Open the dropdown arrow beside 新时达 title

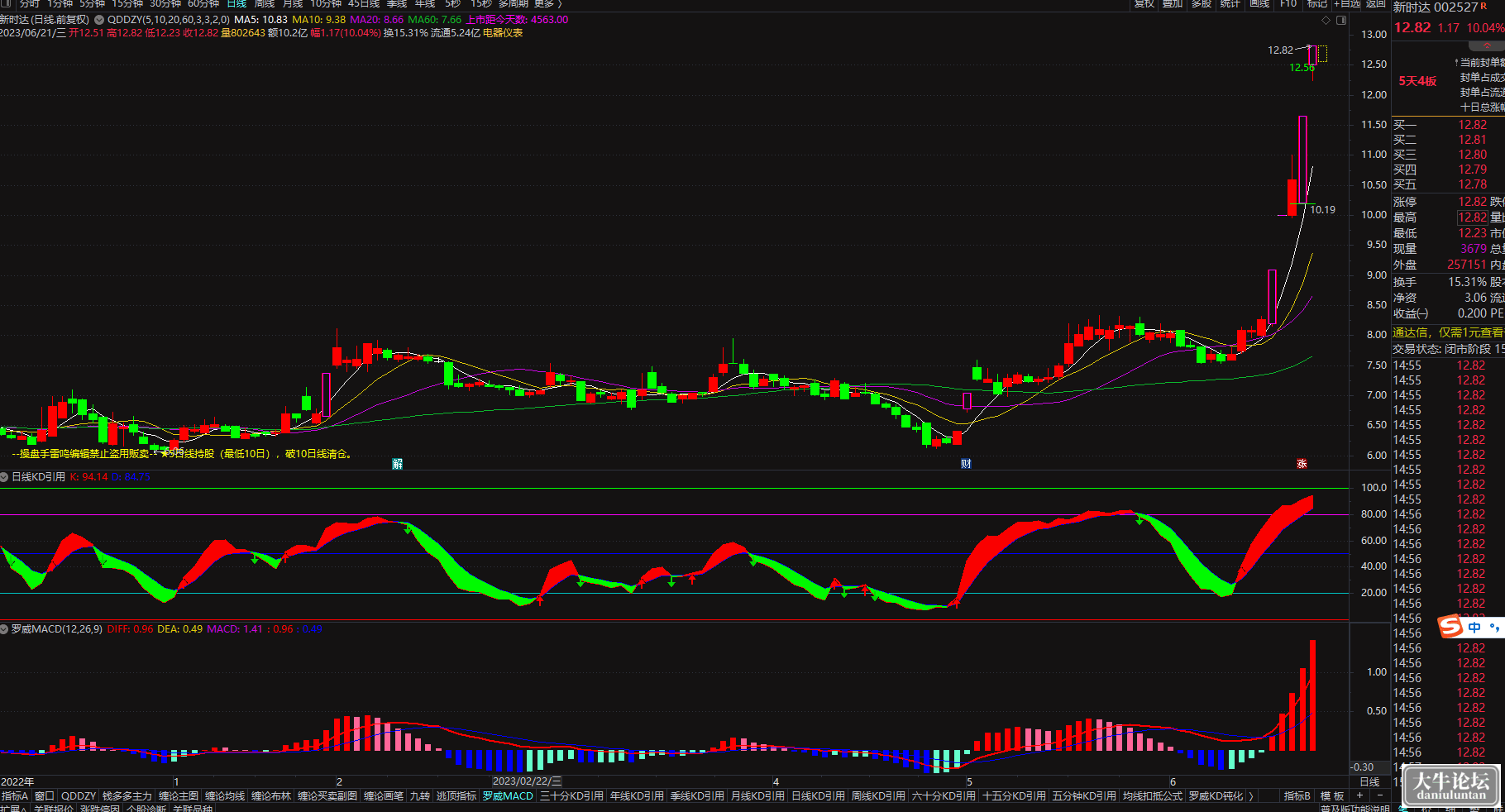click(99, 20)
